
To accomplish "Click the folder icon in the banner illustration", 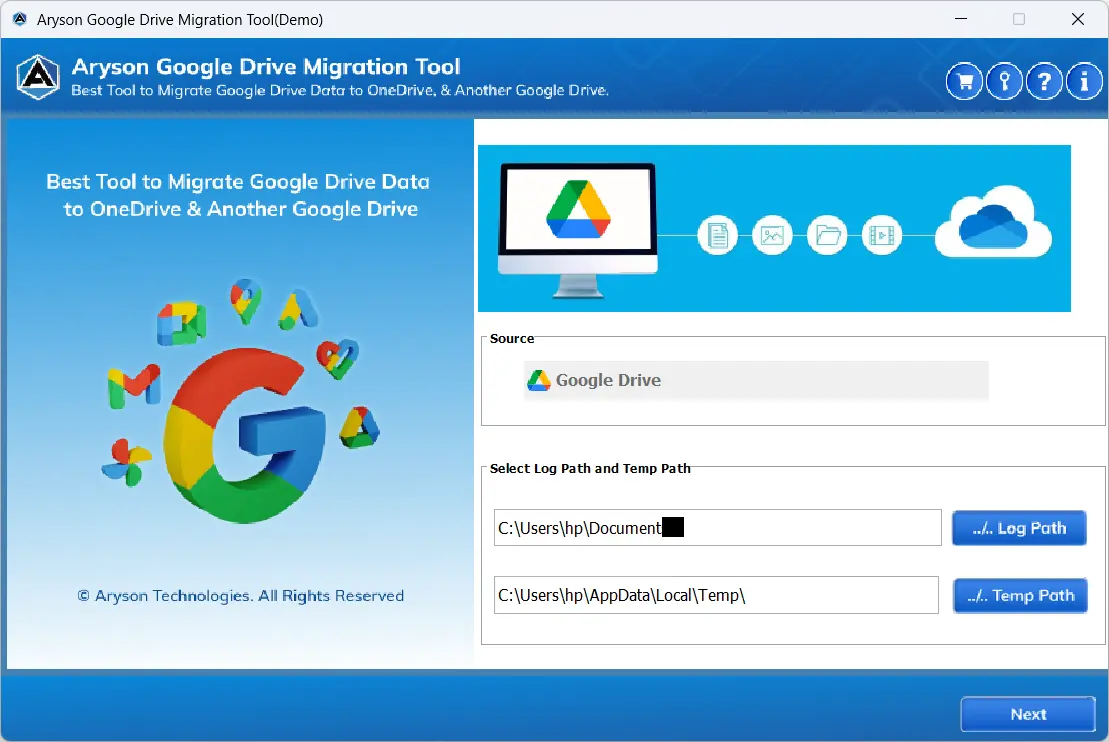I will (827, 234).
